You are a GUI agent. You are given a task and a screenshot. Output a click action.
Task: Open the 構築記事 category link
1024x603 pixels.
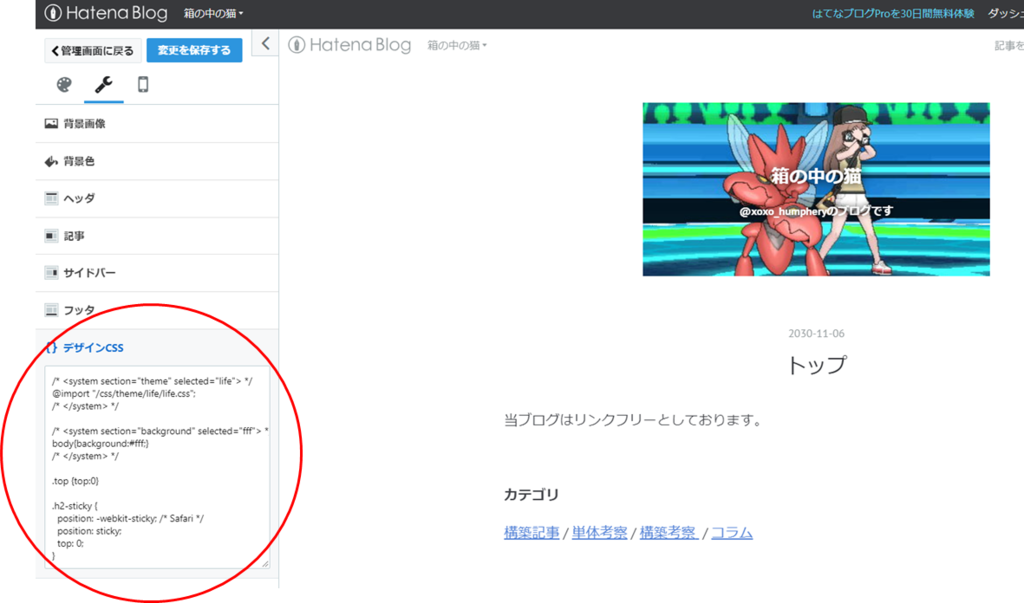(532, 533)
